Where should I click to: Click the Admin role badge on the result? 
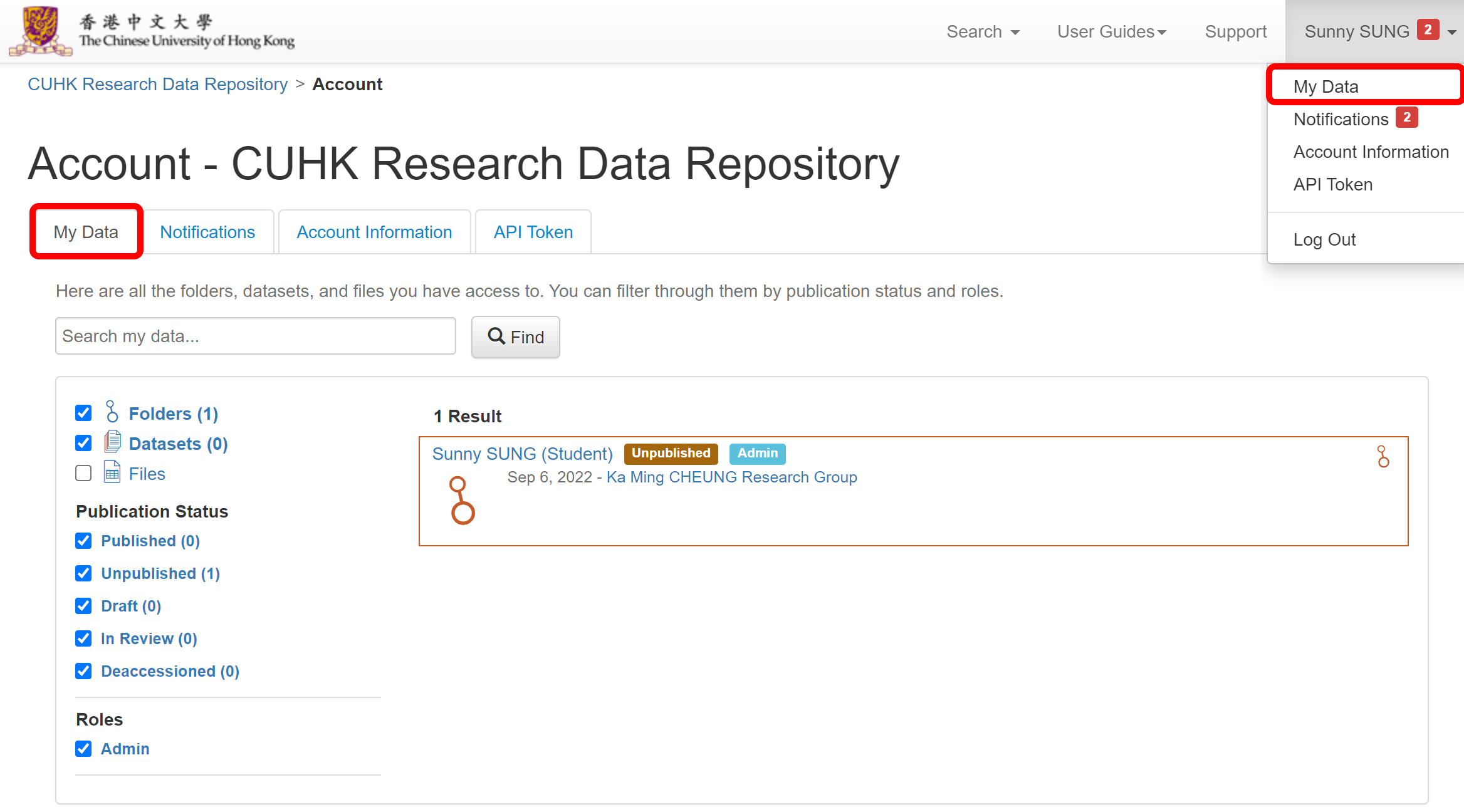tap(758, 453)
